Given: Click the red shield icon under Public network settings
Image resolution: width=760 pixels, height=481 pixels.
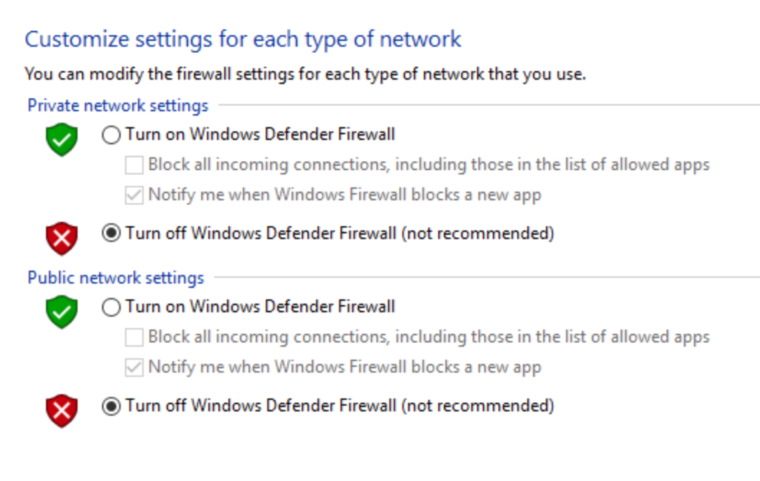Looking at the screenshot, I should click(x=62, y=410).
